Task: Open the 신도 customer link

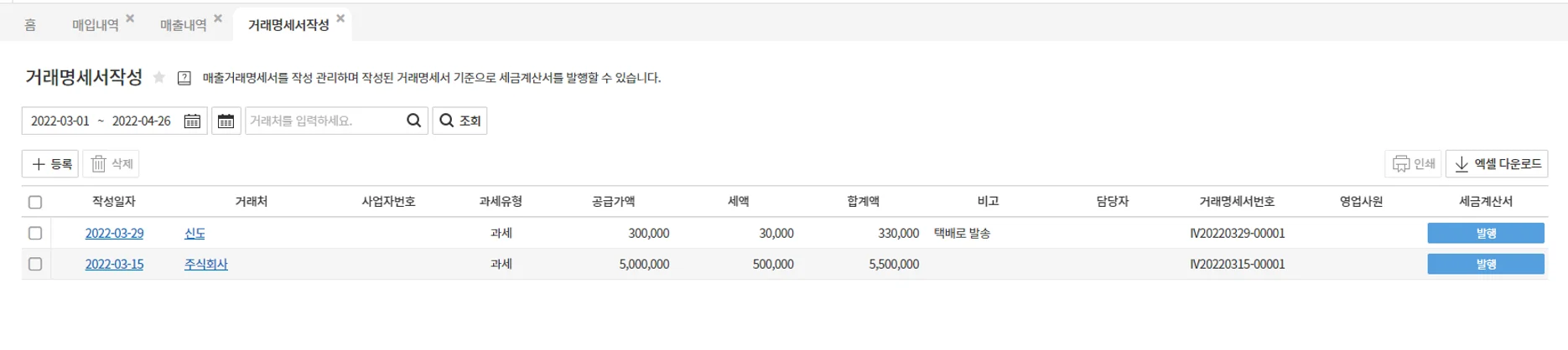Action: [195, 234]
